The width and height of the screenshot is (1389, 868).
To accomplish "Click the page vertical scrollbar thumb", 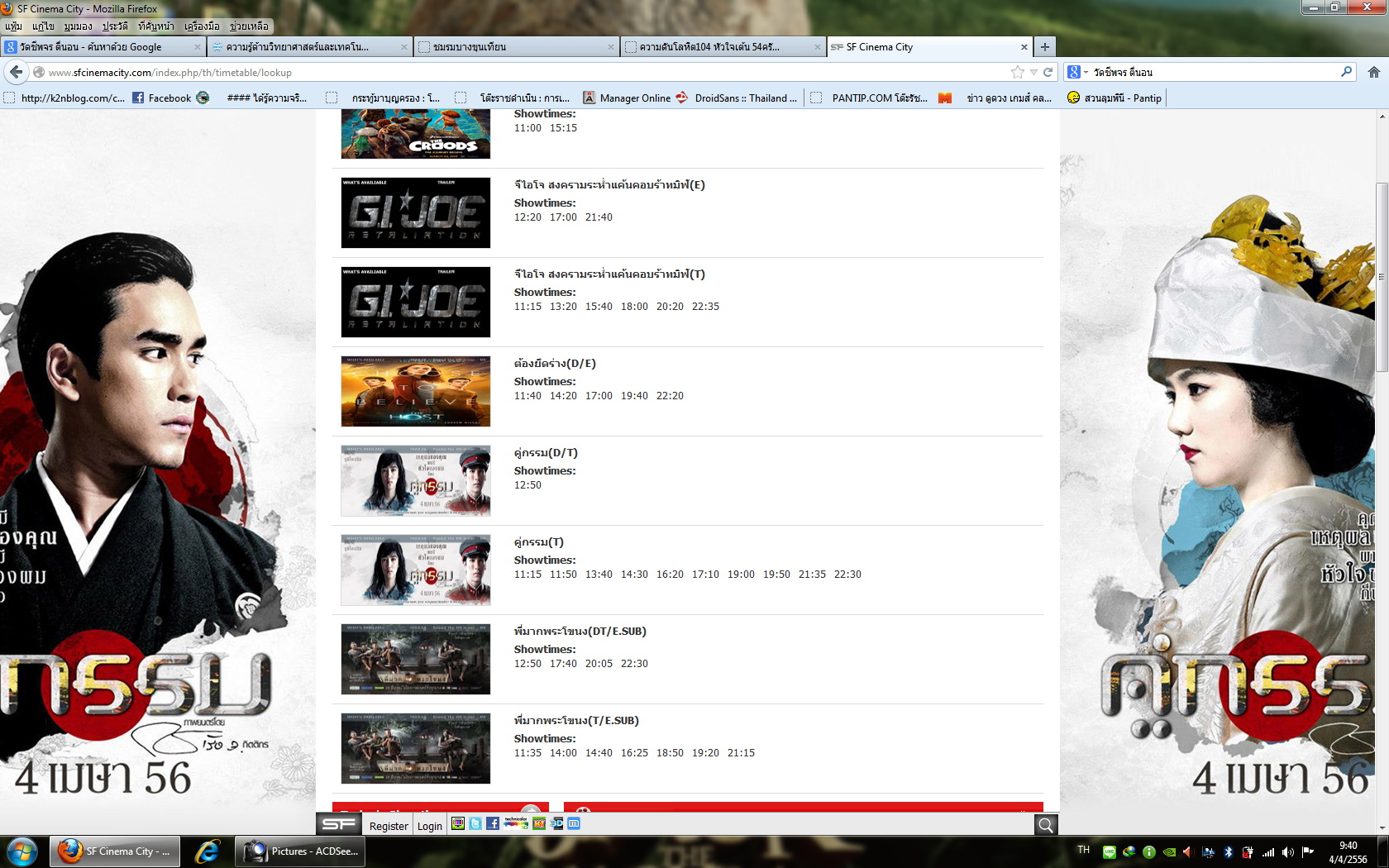I will click(1382, 277).
